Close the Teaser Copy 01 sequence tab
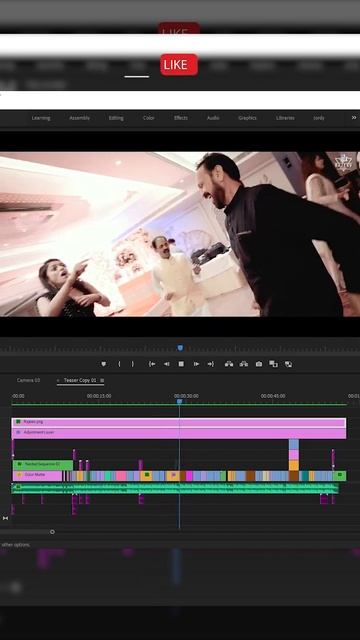 58,380
